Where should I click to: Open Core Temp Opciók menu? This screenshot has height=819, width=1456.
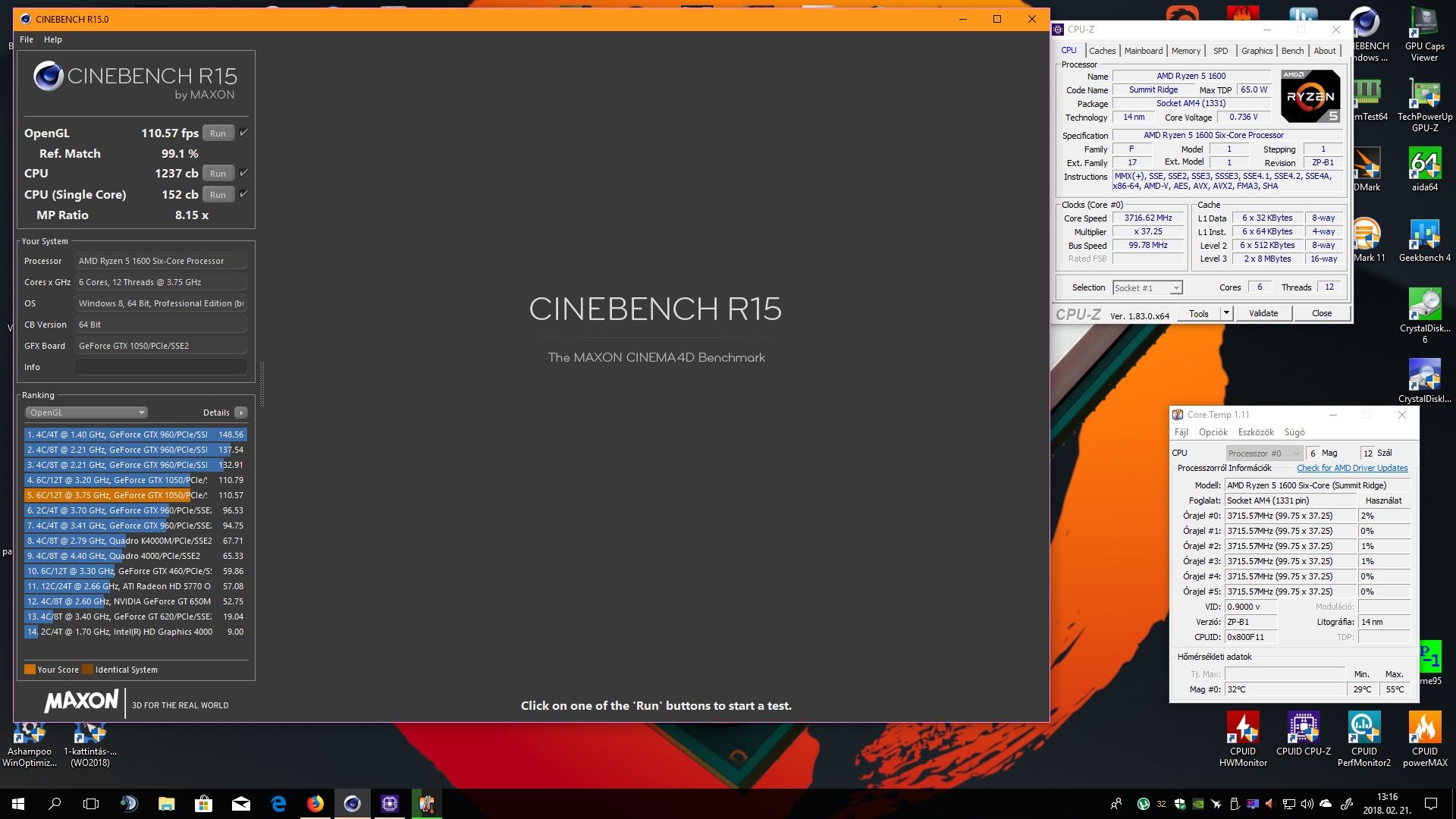(1213, 432)
